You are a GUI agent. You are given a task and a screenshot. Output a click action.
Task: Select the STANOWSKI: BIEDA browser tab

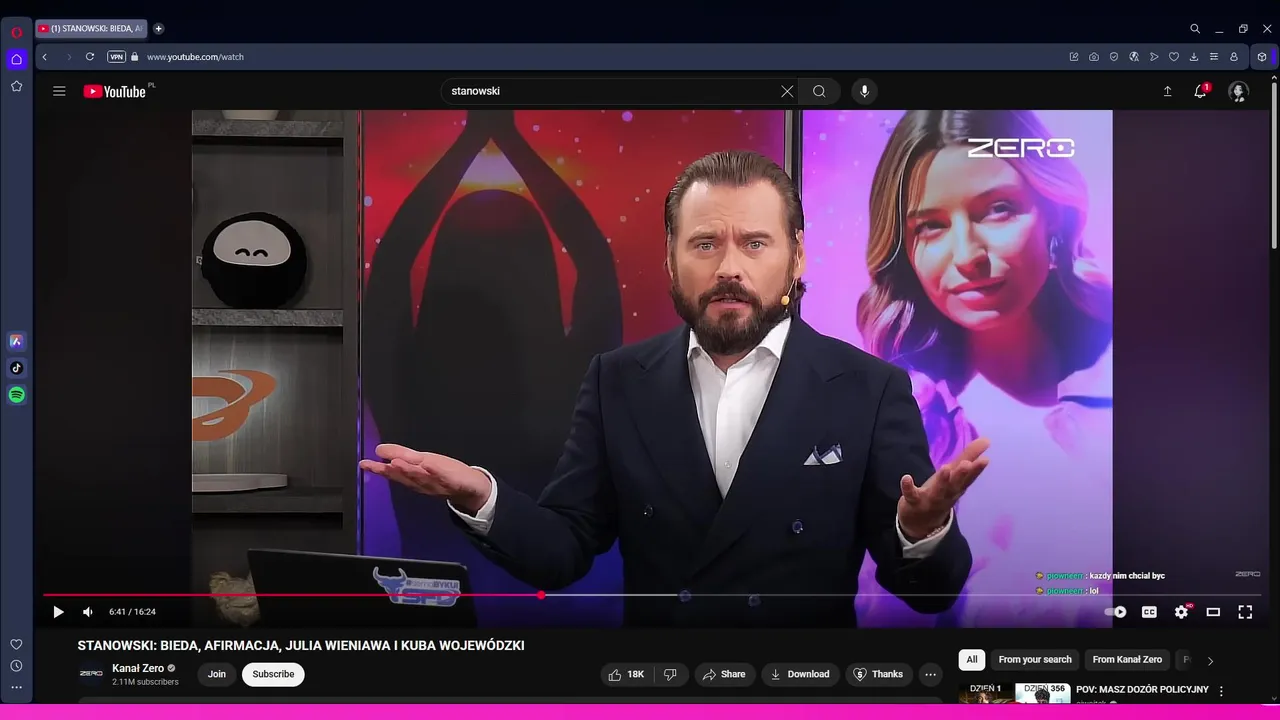tap(91, 29)
